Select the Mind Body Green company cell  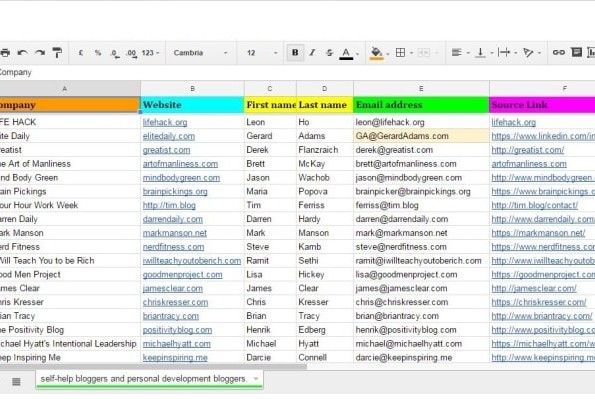pyautogui.click(x=70, y=178)
